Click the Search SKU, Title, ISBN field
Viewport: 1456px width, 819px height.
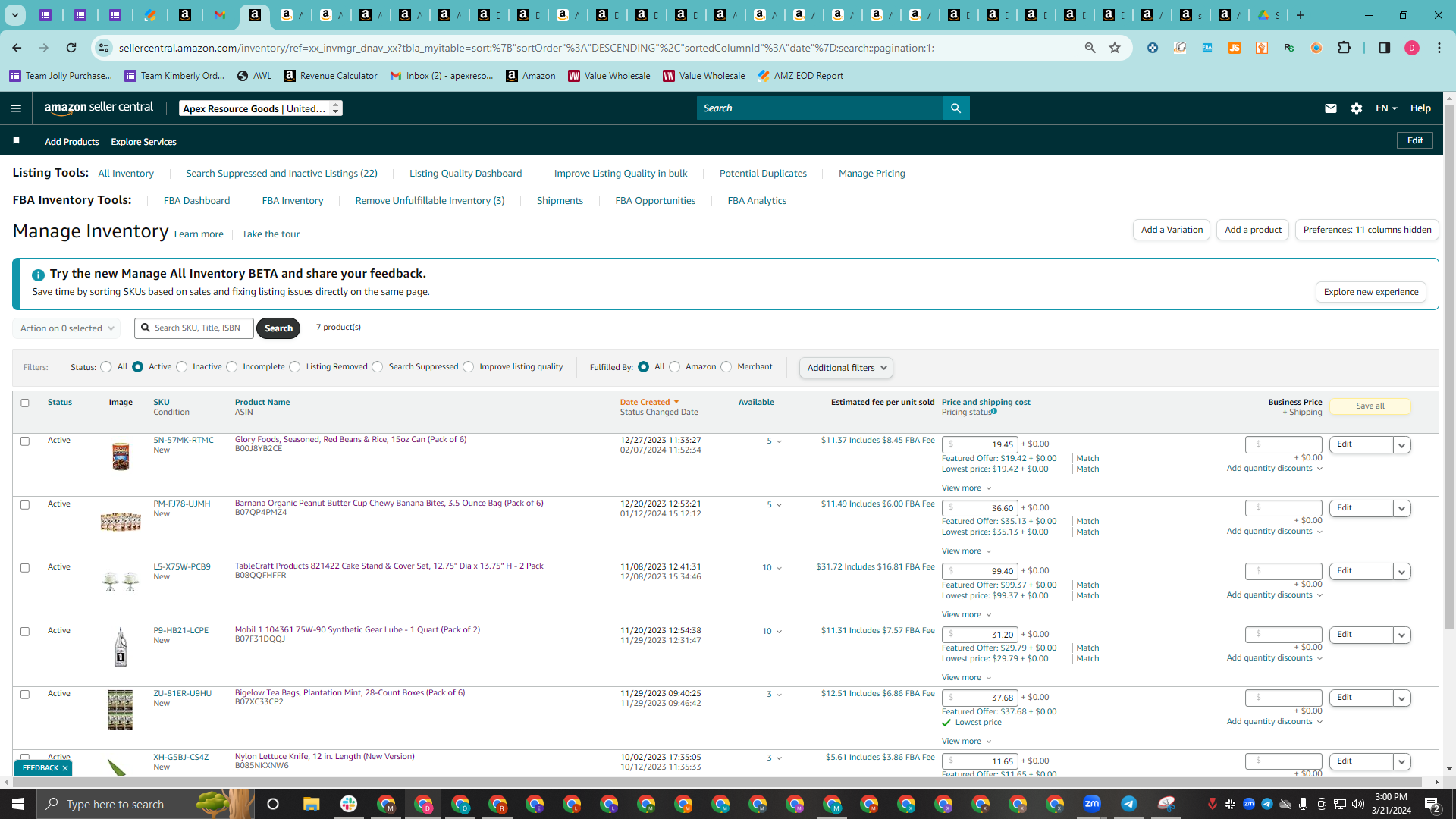point(194,328)
